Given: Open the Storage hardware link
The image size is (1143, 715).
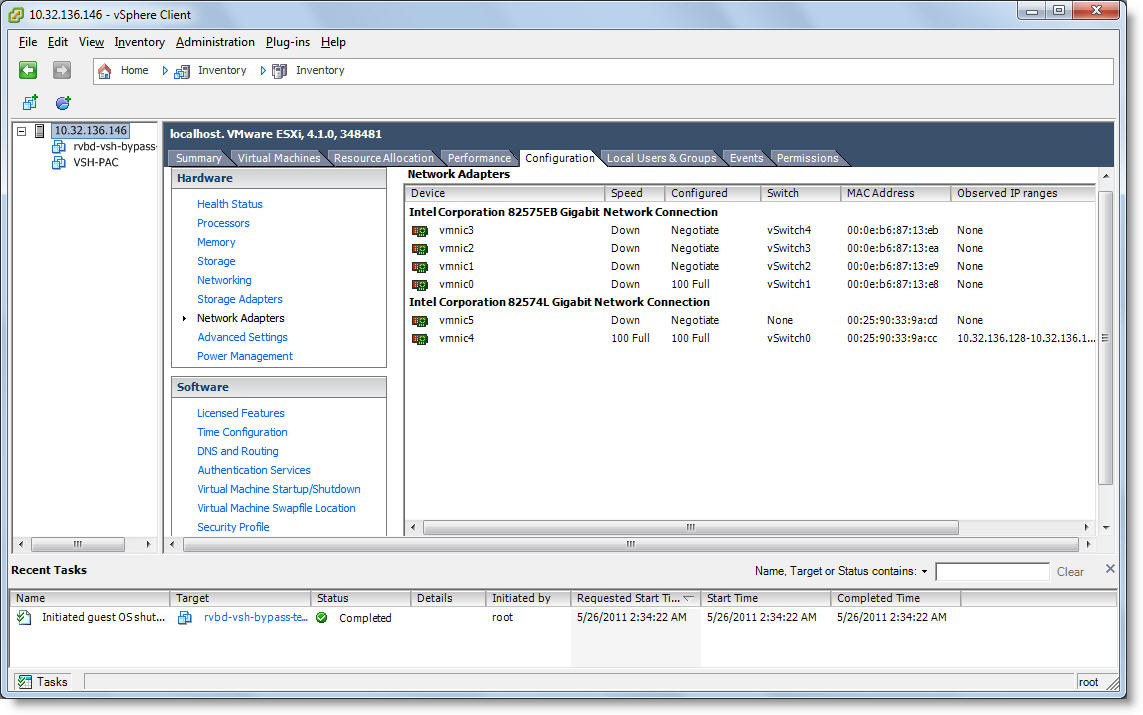Looking at the screenshot, I should [x=216, y=261].
